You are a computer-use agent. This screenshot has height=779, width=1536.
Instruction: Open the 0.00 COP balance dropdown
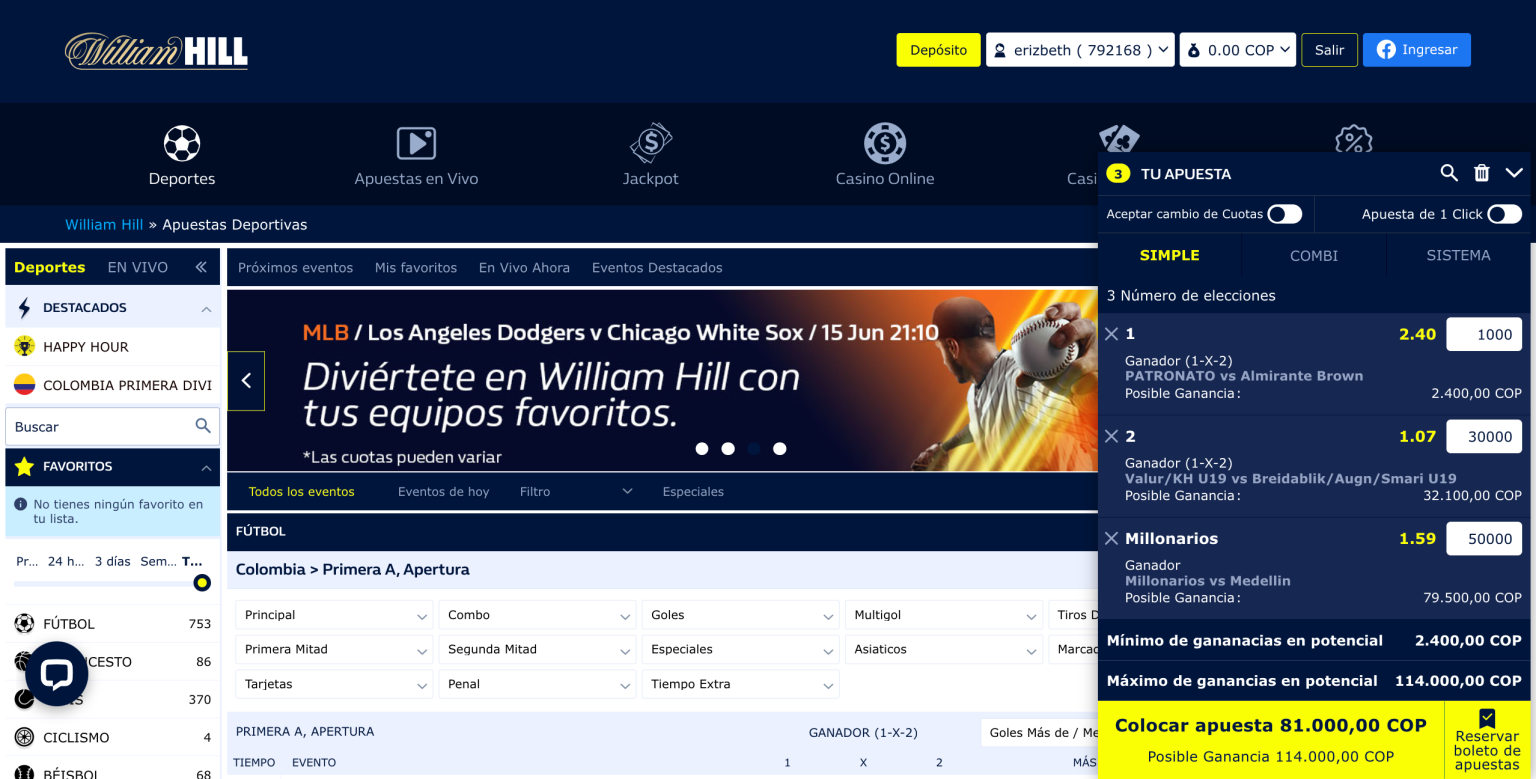(x=1238, y=50)
